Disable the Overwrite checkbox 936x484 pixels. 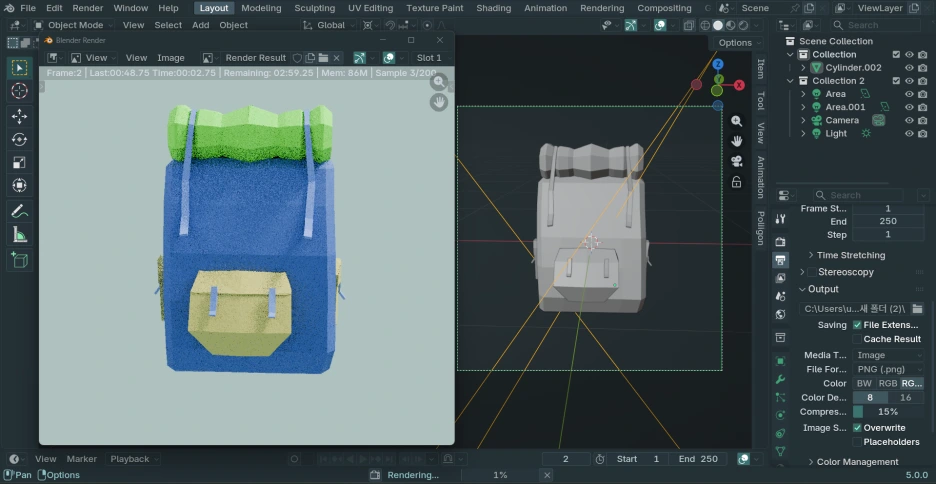click(857, 428)
